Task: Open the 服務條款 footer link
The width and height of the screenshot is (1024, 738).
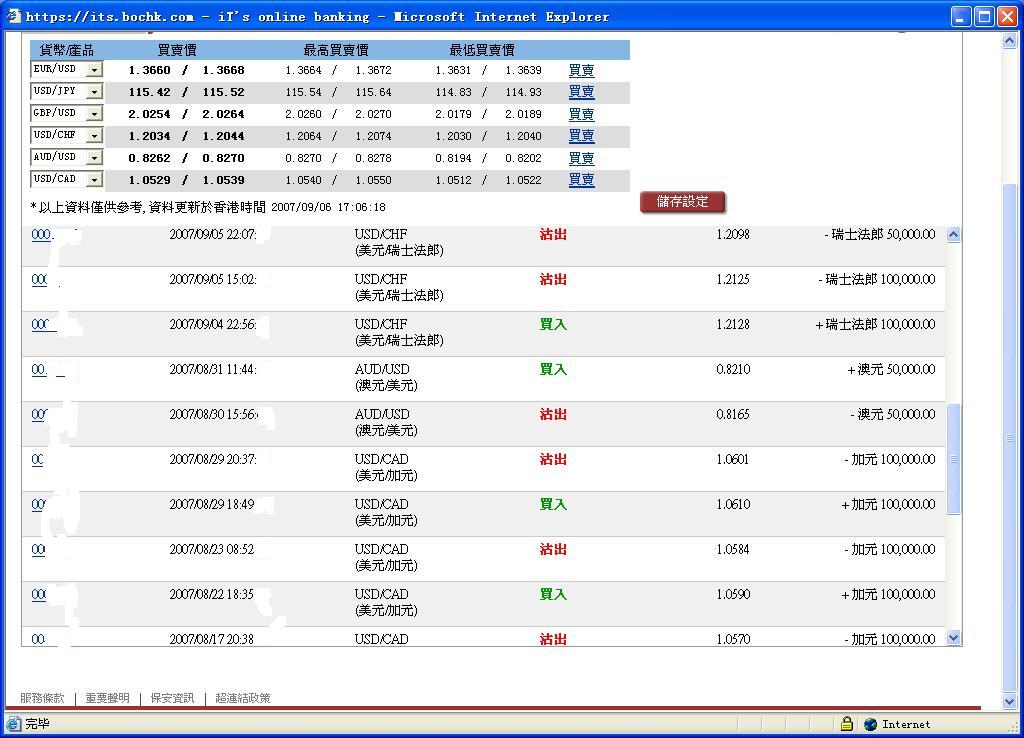Action: [x=42, y=698]
